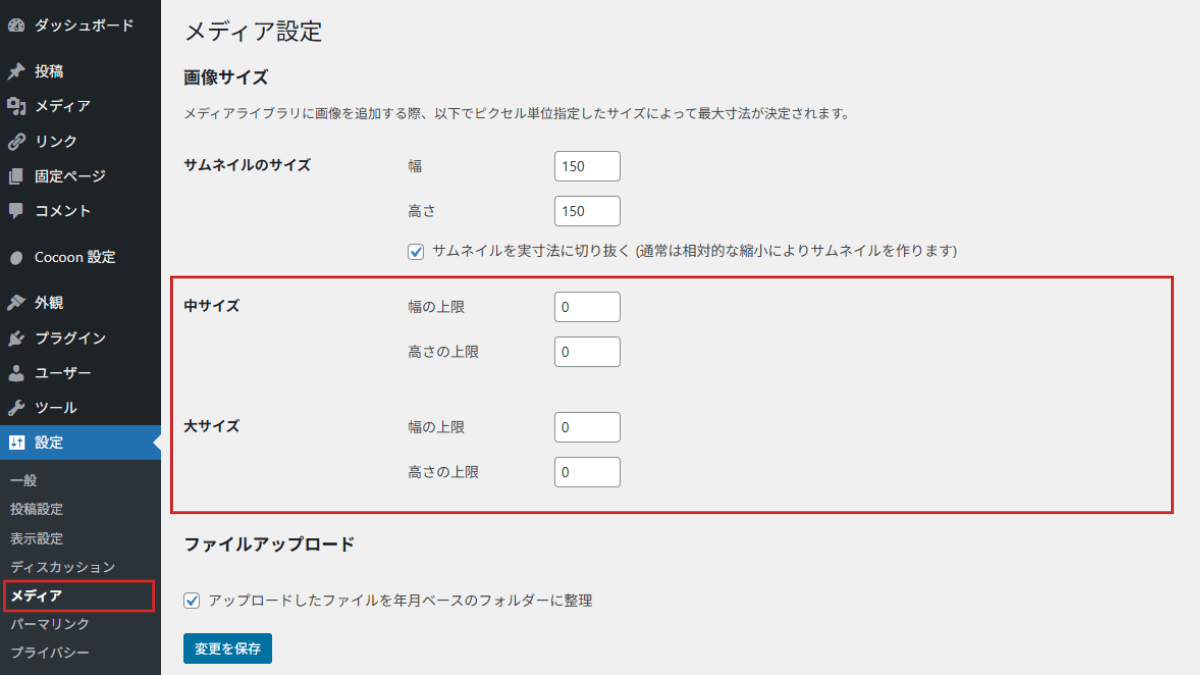Toggle the thumbnail crop checkbox
The image size is (1200, 675).
(416, 251)
